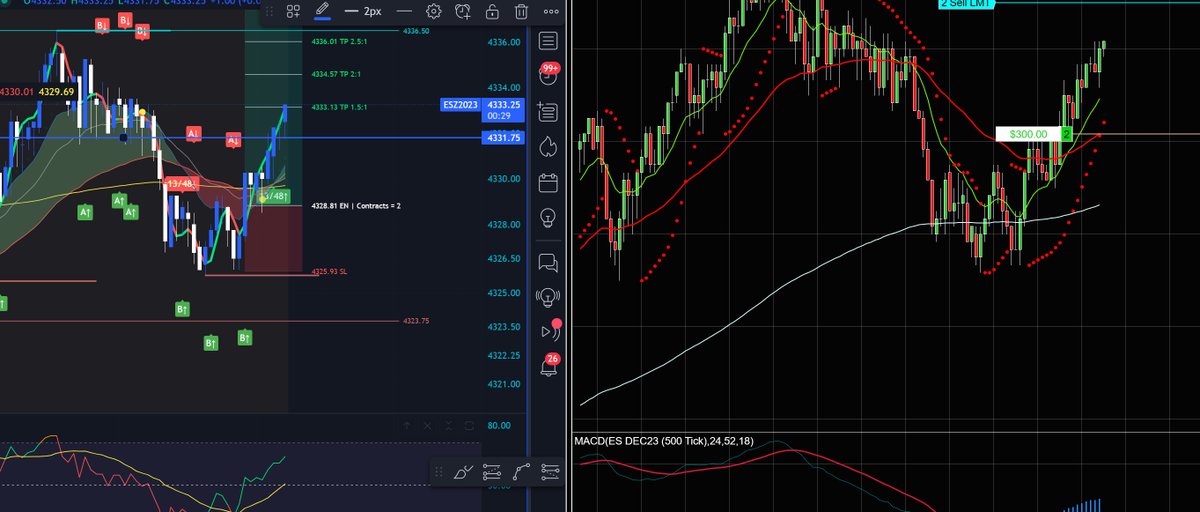1200x512 pixels.
Task: Click the 4331.75 blue price line label
Action: click(503, 137)
